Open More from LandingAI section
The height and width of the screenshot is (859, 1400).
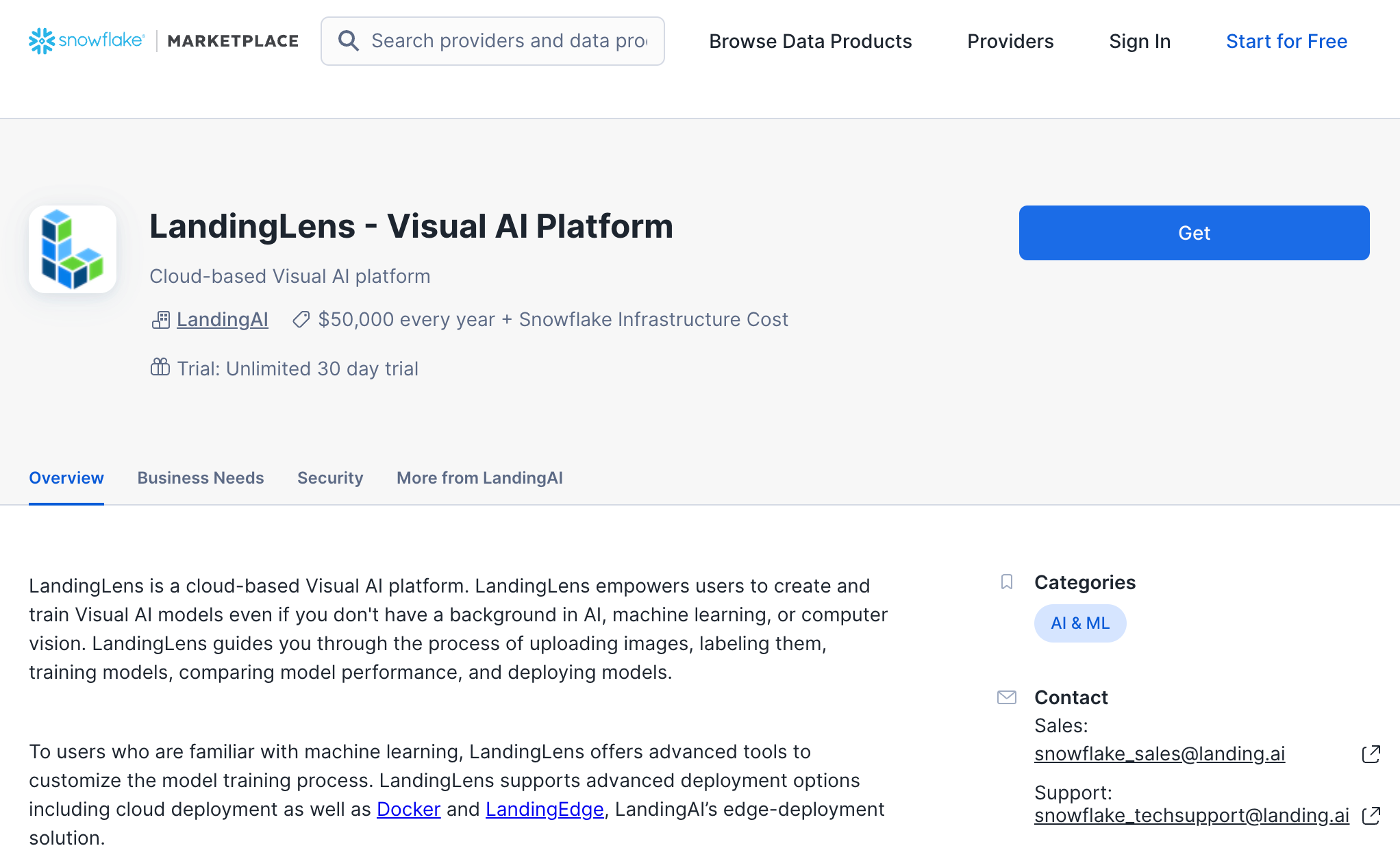(480, 477)
